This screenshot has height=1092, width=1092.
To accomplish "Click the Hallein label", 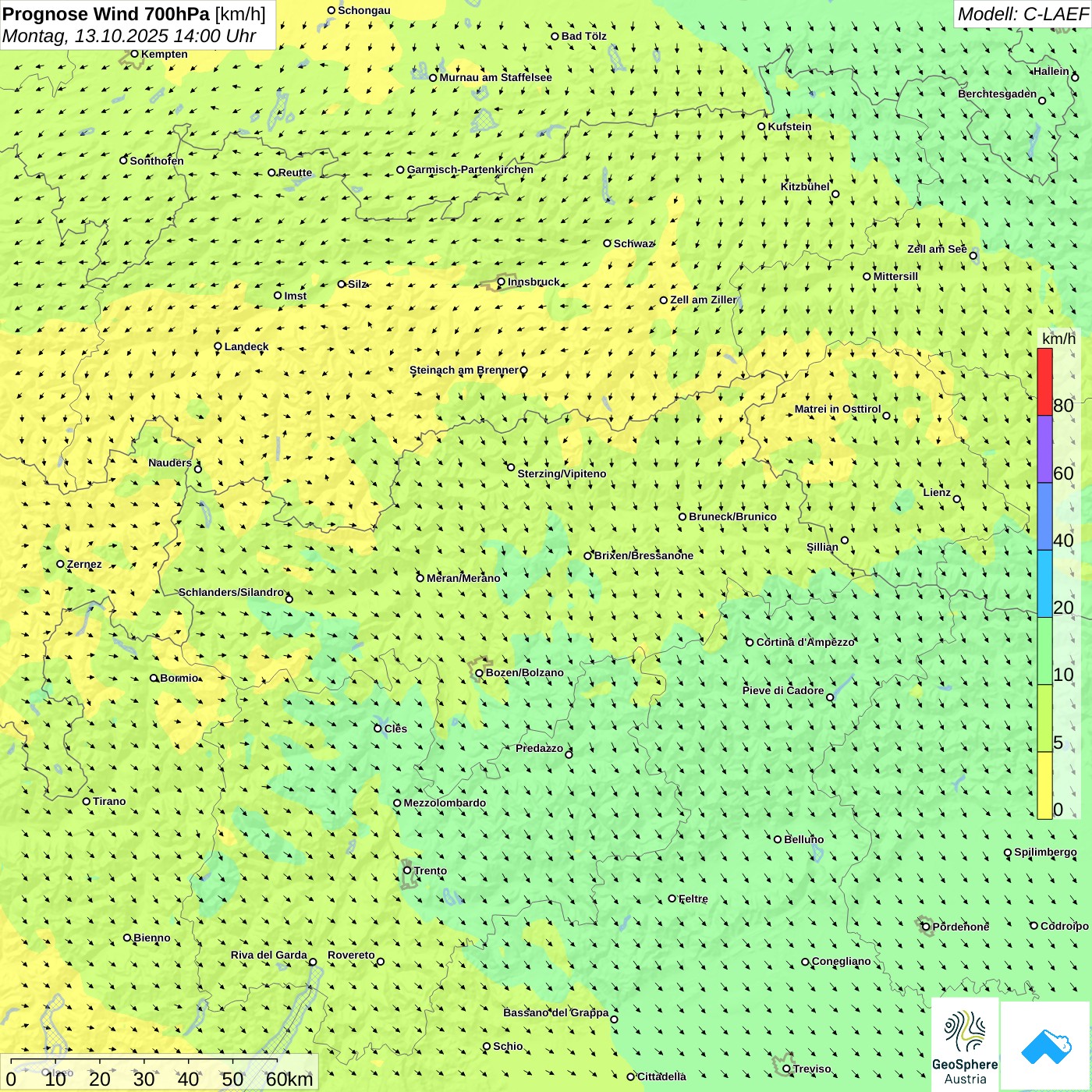I will point(1051,71).
